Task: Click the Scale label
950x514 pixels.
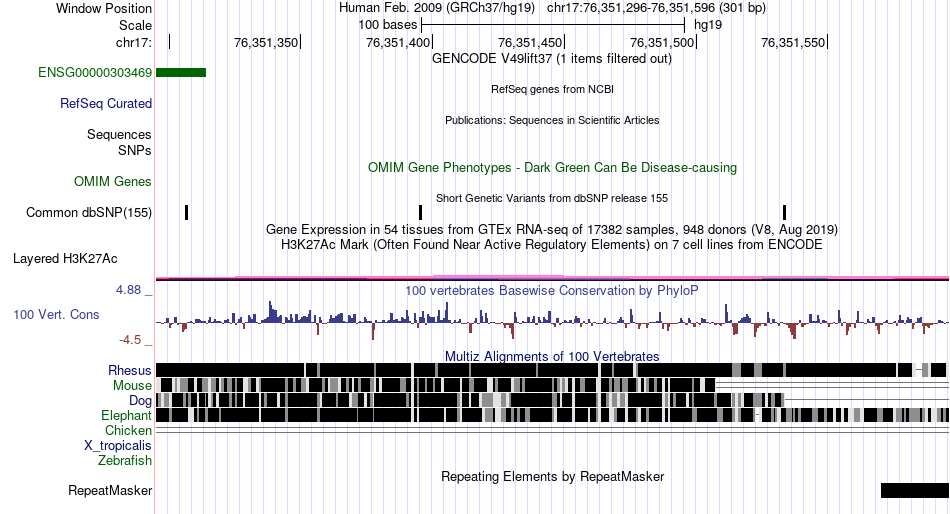Action: pos(135,25)
